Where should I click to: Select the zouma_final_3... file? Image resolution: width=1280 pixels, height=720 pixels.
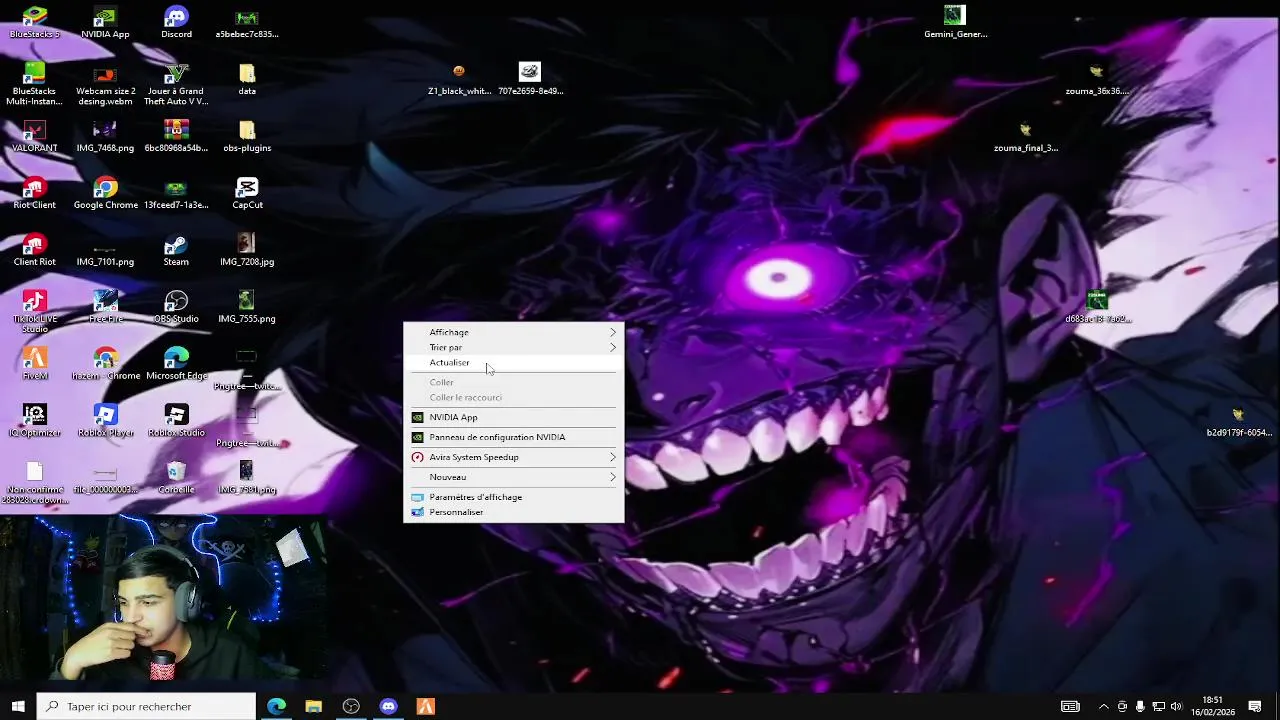(x=1026, y=136)
